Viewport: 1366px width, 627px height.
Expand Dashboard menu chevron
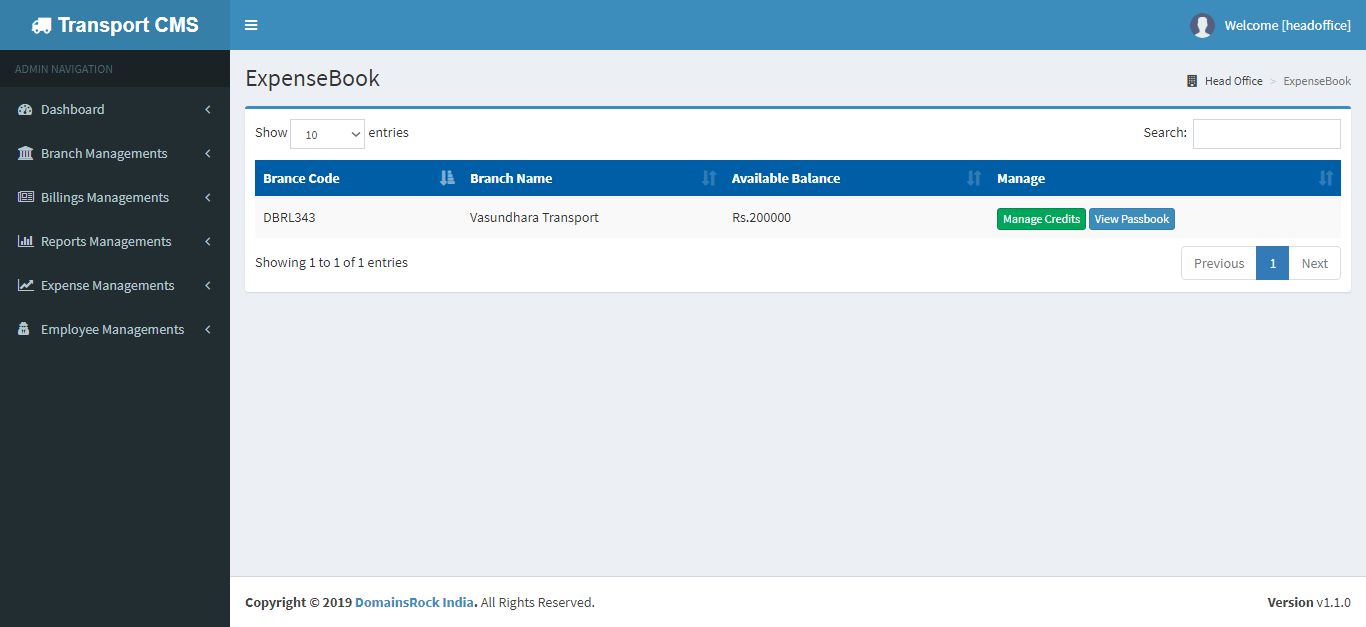208,109
